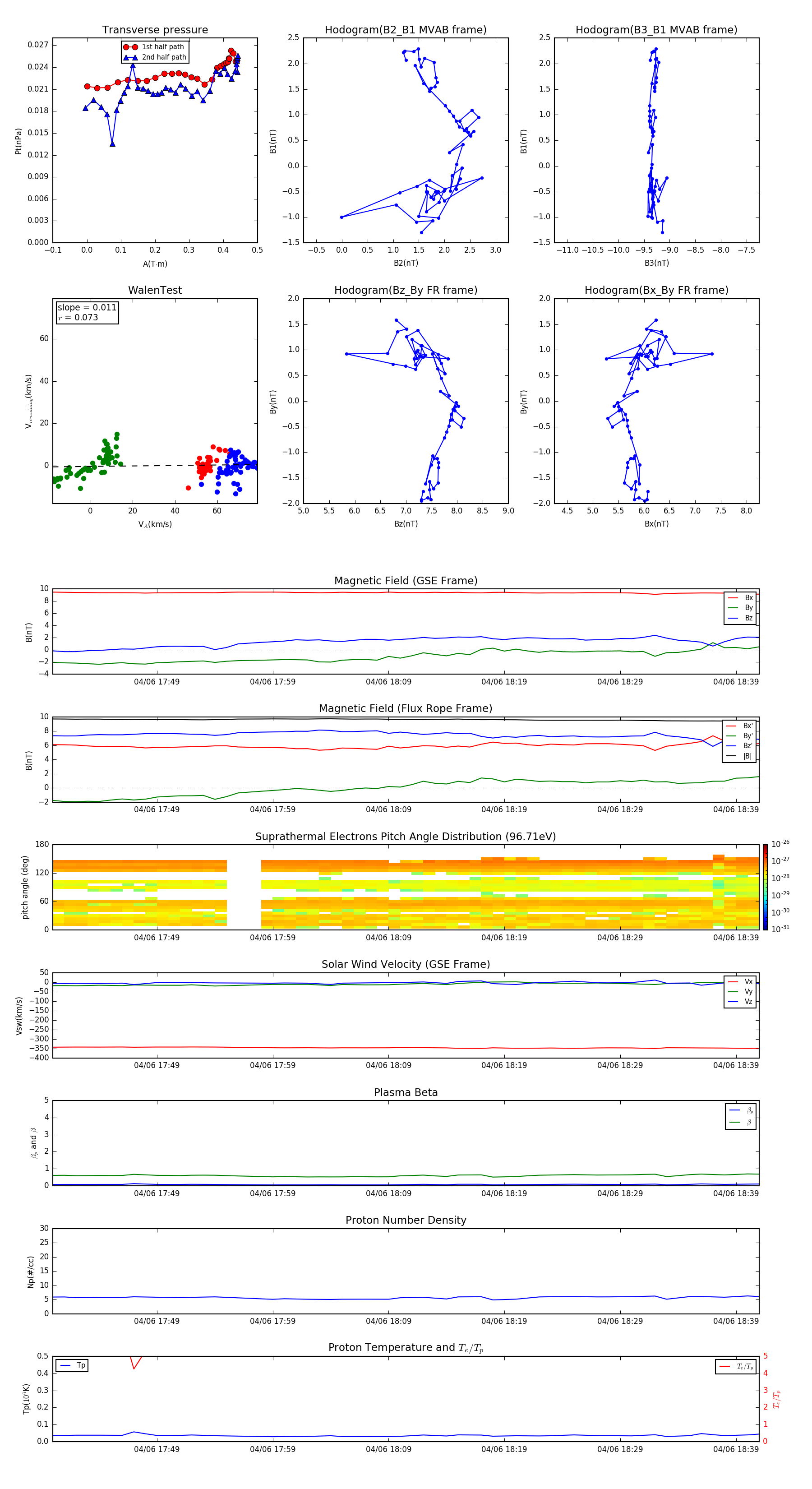Click 'B3(nT)' x-axis label
The image size is (812, 1489).
point(656,263)
